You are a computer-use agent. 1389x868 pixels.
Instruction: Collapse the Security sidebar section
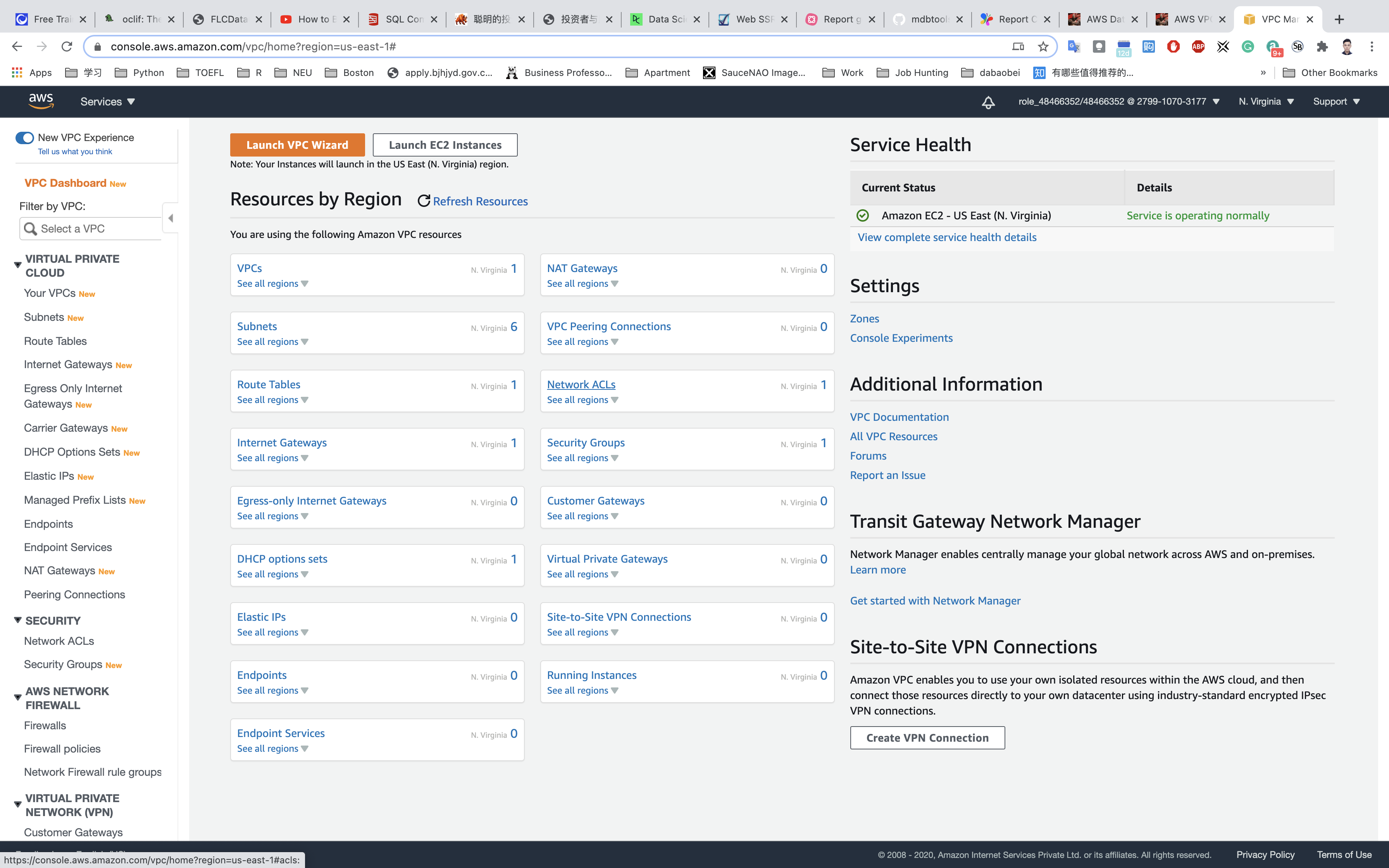tap(18, 620)
